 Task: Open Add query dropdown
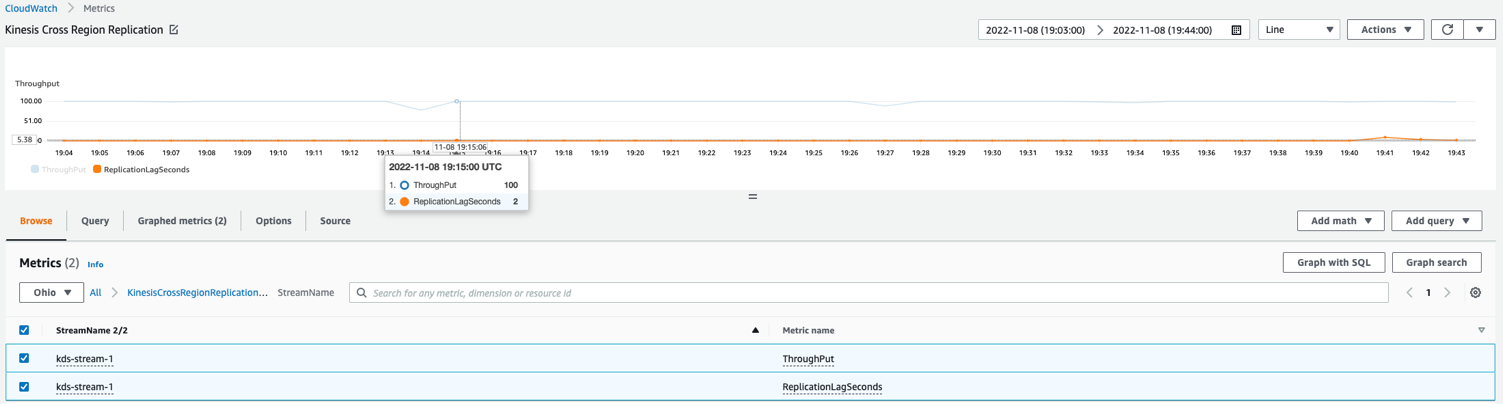tap(1437, 221)
